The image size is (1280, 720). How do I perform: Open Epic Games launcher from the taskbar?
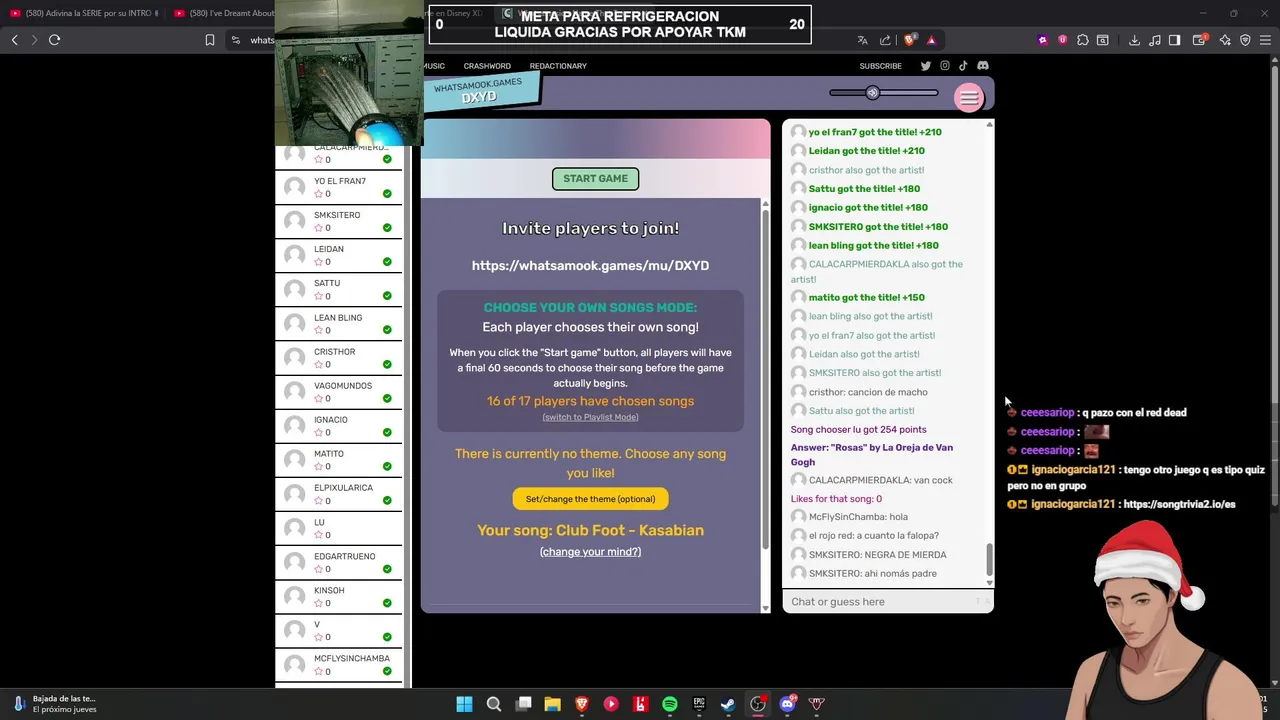tap(699, 704)
